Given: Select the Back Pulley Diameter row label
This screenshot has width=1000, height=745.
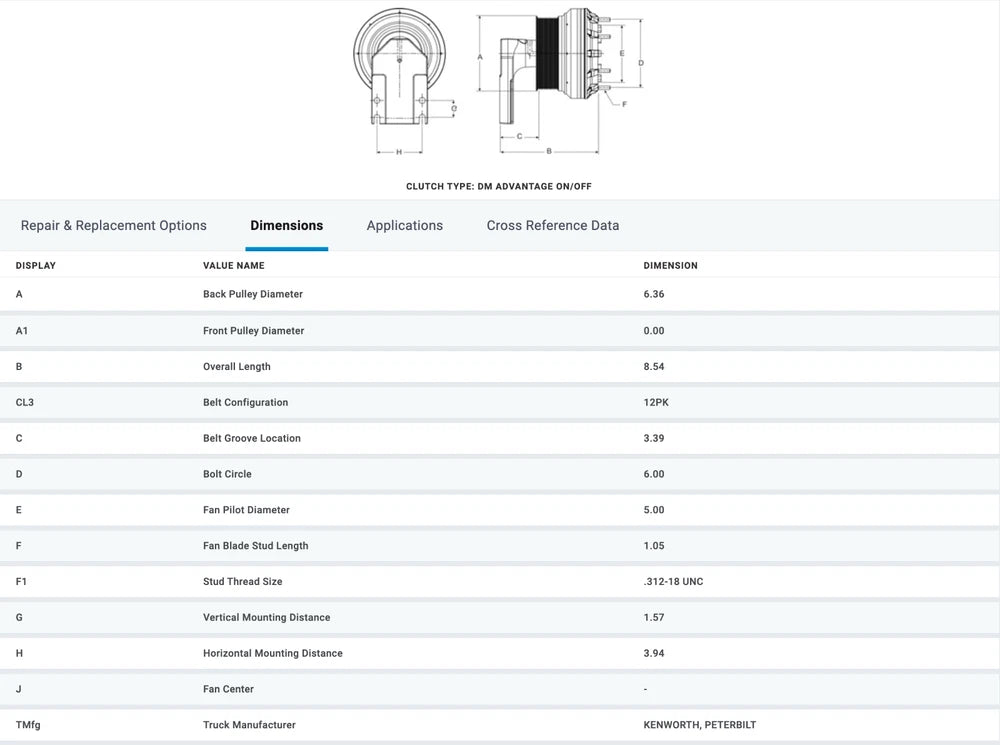Looking at the screenshot, I should (253, 295).
